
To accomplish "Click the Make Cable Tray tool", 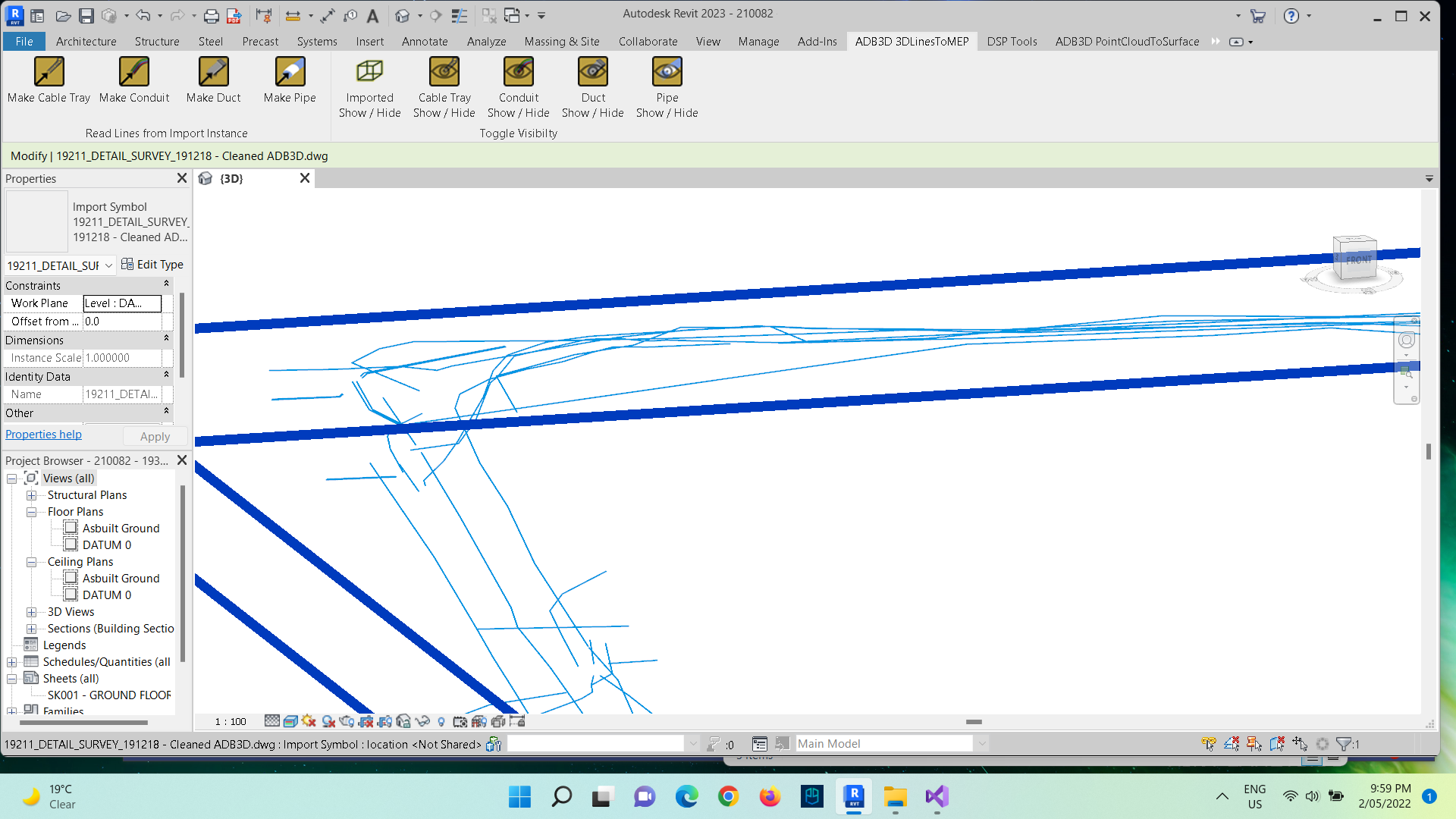I will click(49, 80).
